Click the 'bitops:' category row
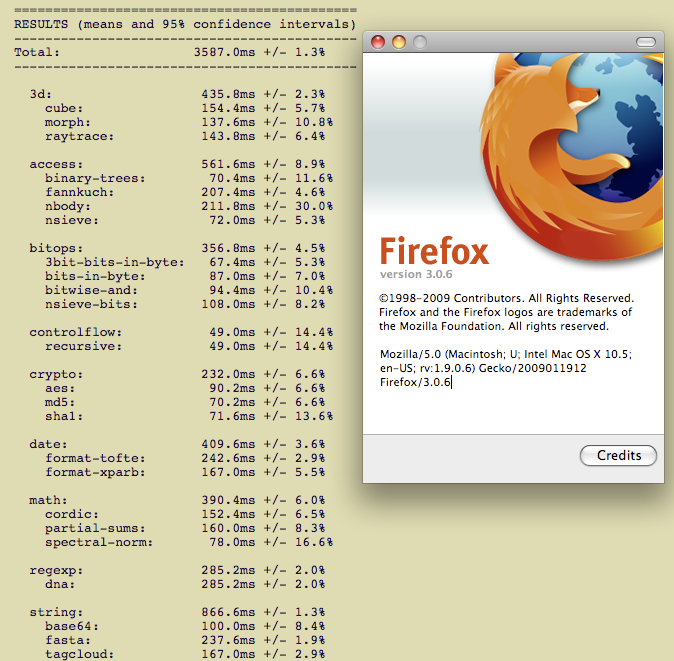 tap(177, 248)
